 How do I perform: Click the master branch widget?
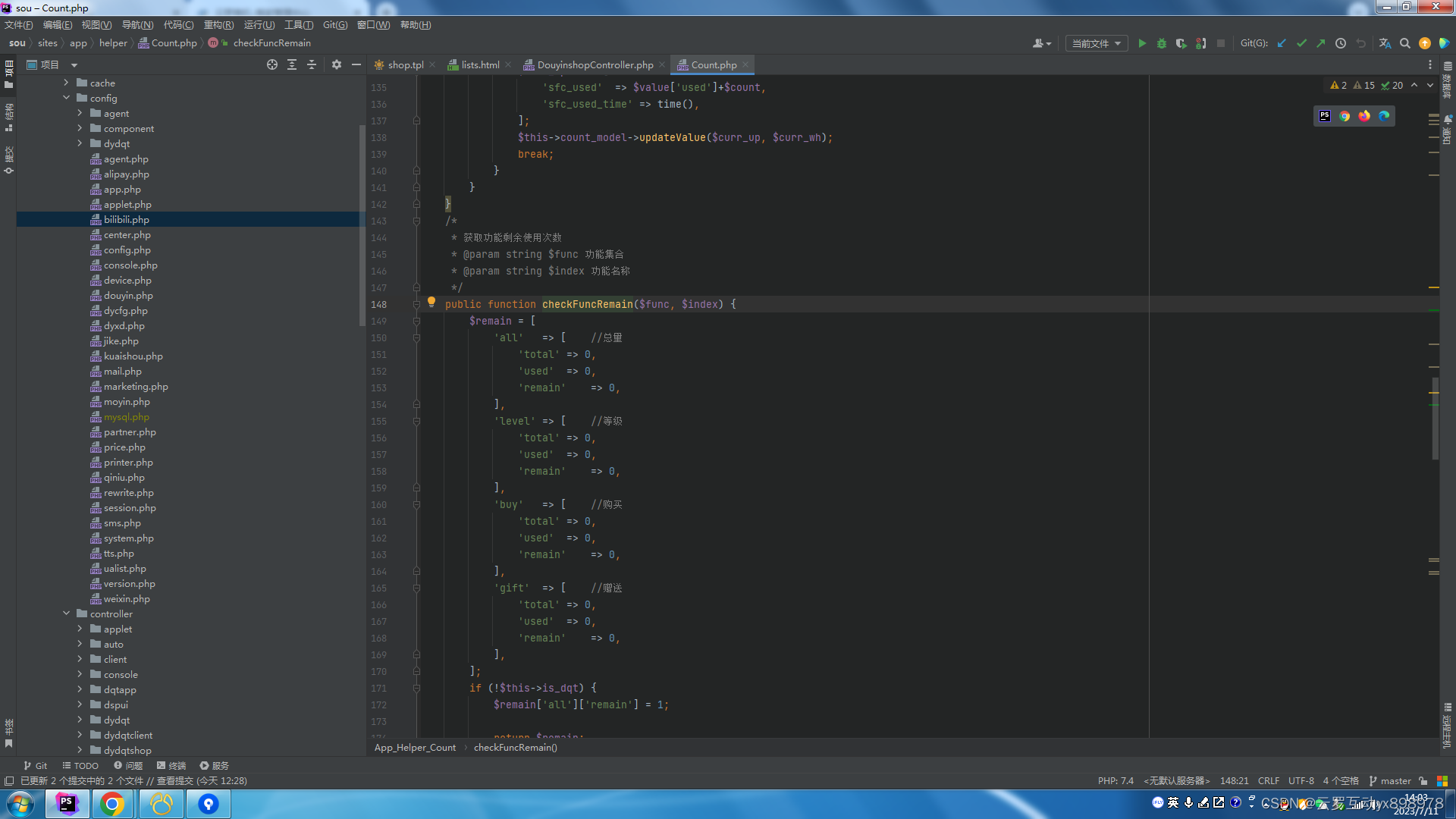(x=1390, y=781)
